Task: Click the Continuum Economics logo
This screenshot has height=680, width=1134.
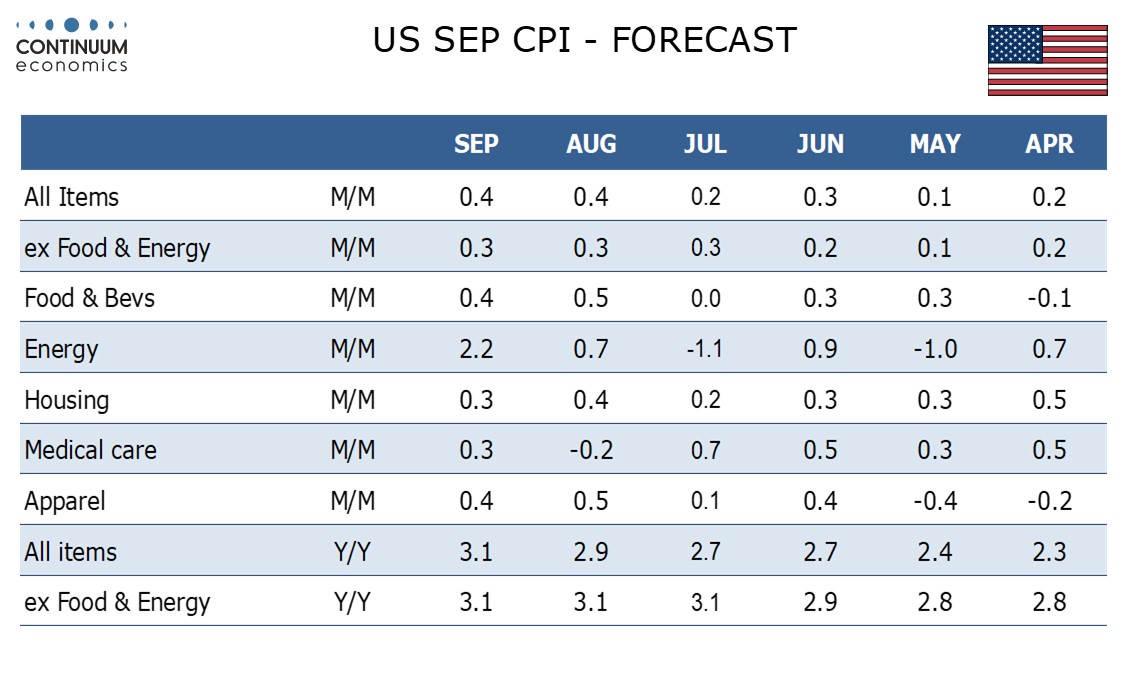Action: (x=72, y=45)
